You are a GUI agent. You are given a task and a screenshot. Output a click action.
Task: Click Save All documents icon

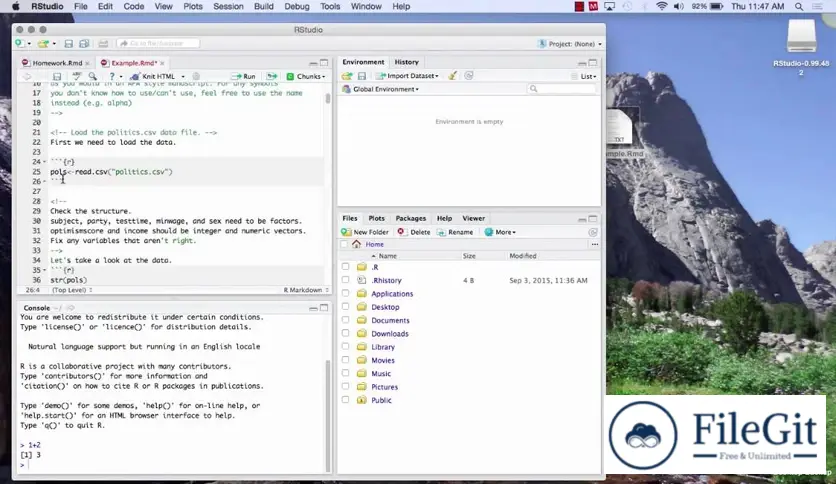click(84, 43)
